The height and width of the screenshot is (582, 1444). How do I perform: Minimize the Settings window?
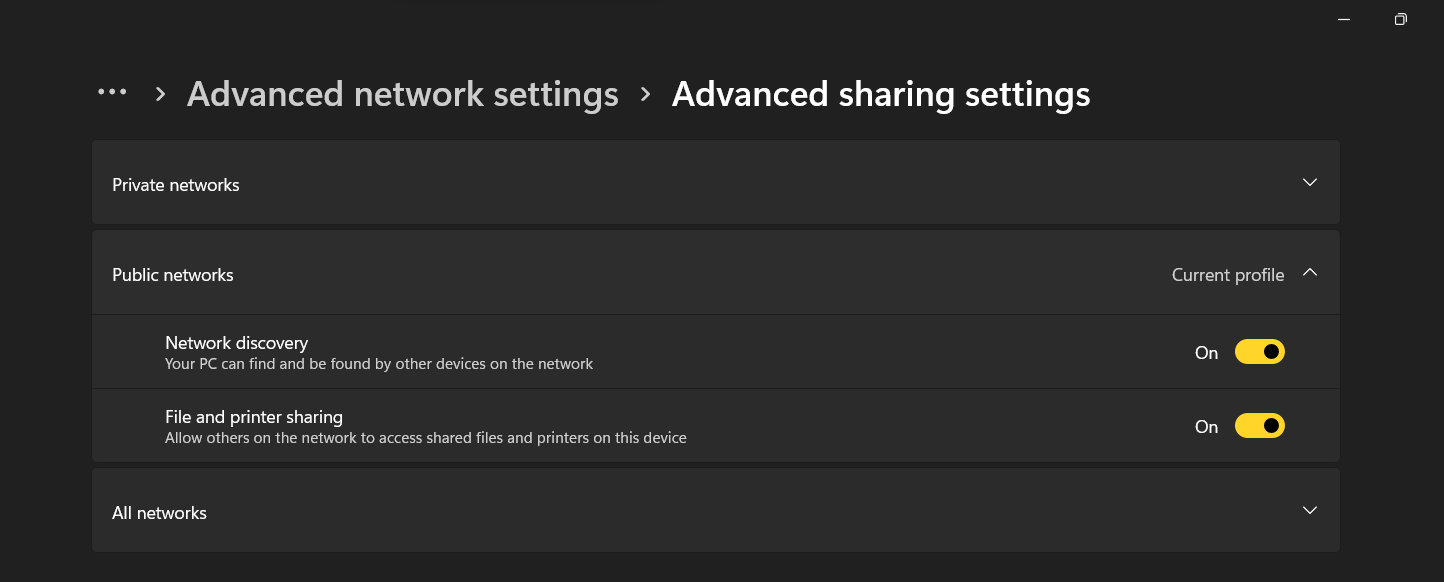(1343, 19)
